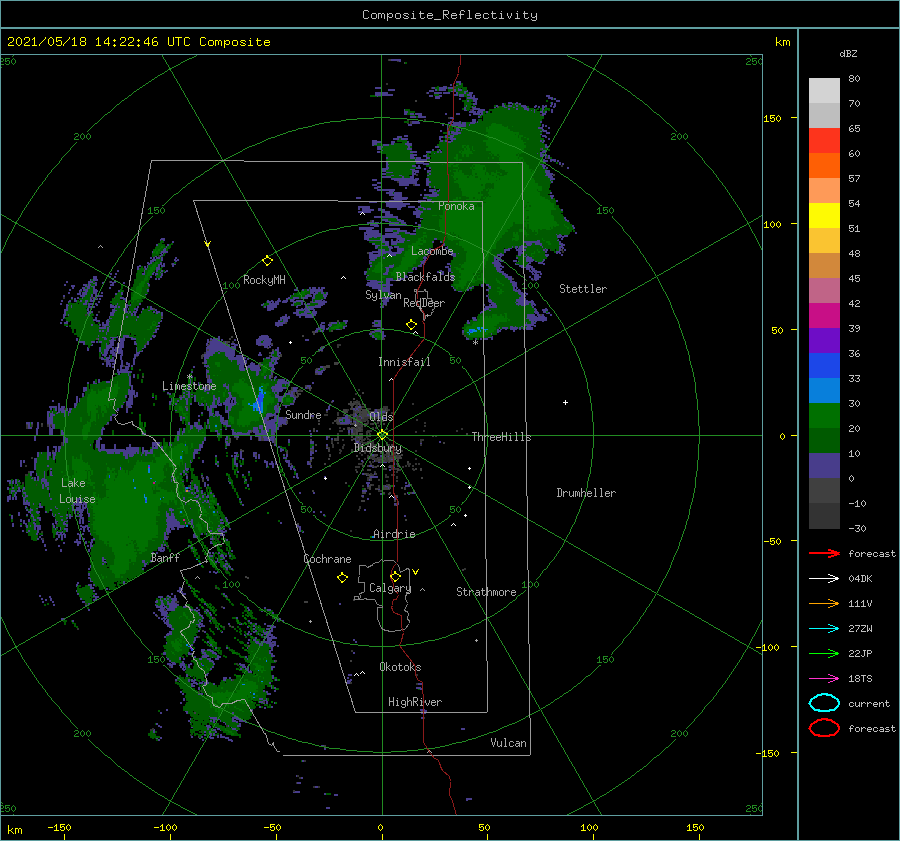Click the white plus marker north of Drumheller
This screenshot has width=900, height=841.
click(565, 402)
